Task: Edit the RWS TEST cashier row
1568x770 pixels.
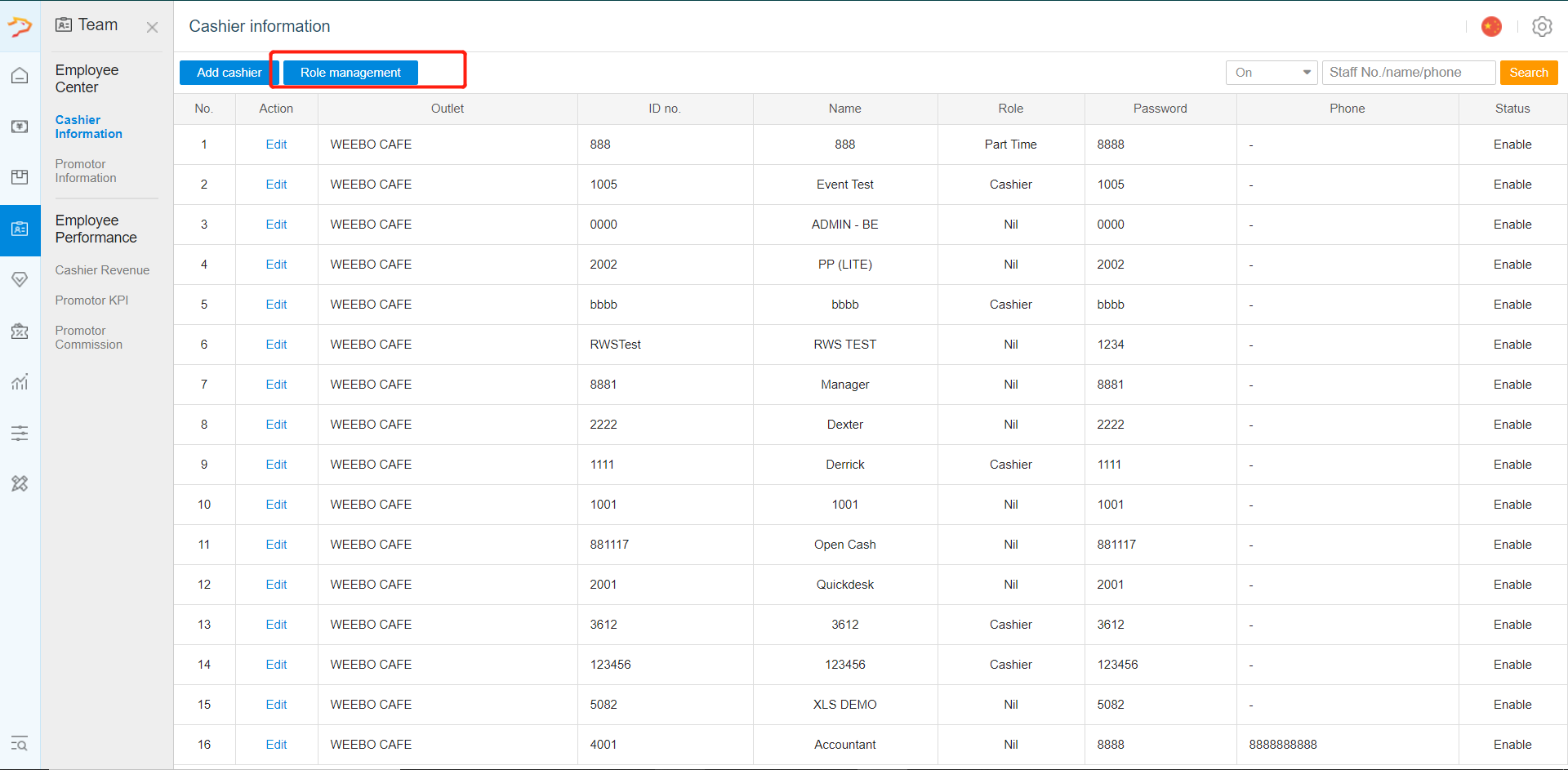Action: tap(276, 345)
